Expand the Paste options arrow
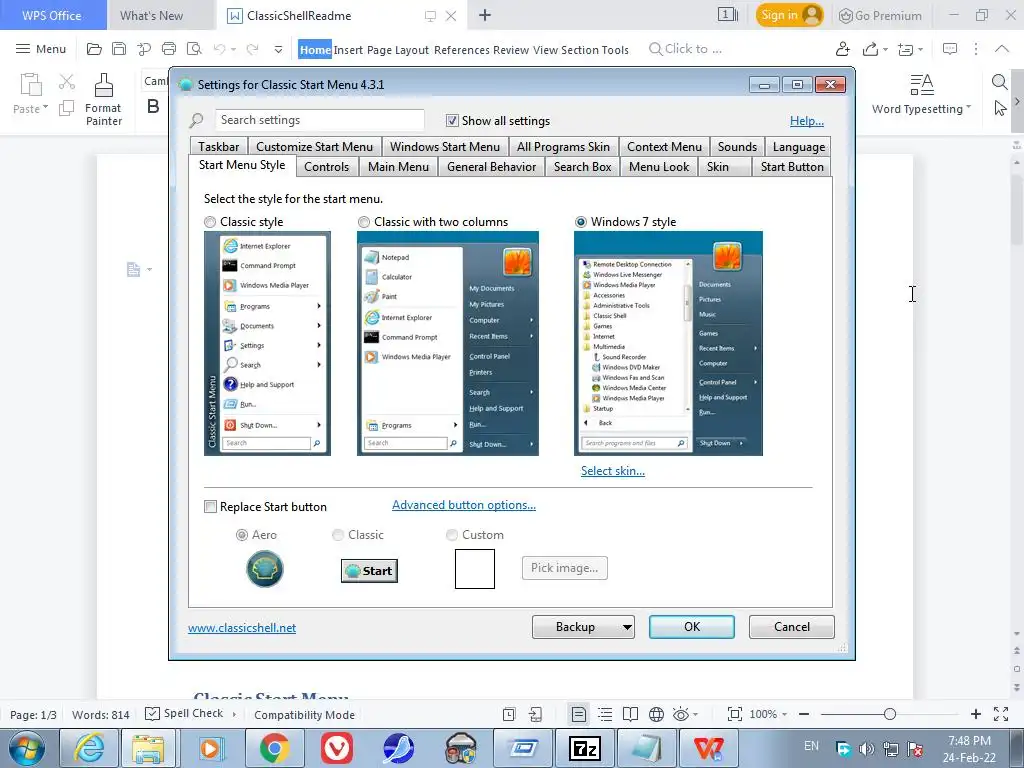 pos(45,107)
